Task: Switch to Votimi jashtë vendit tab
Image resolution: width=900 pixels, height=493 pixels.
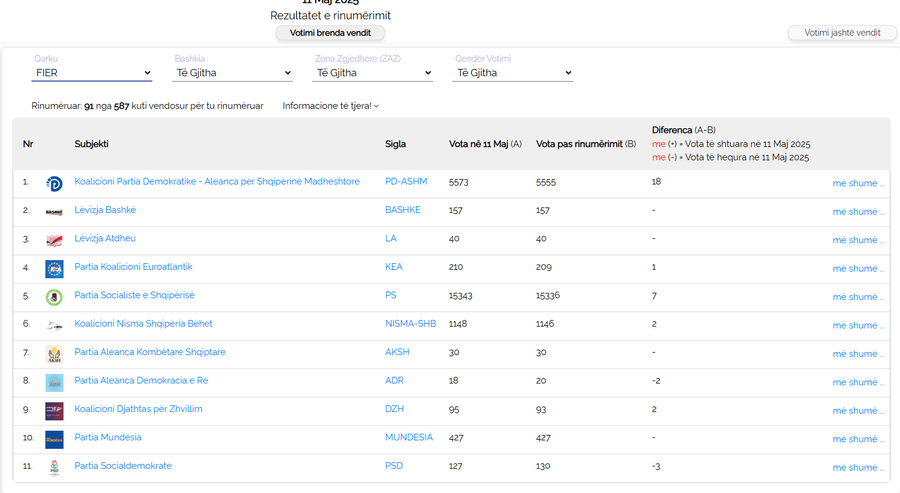Action: [842, 33]
